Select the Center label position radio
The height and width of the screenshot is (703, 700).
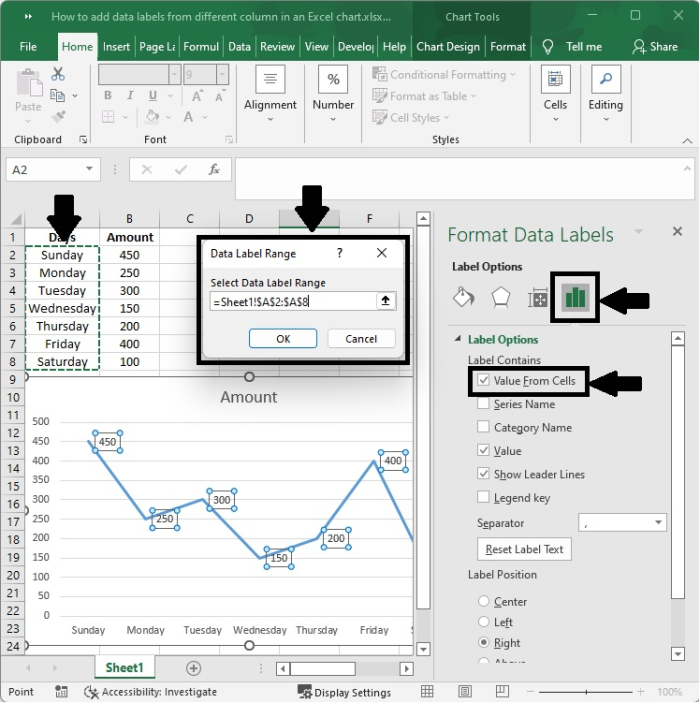483,601
